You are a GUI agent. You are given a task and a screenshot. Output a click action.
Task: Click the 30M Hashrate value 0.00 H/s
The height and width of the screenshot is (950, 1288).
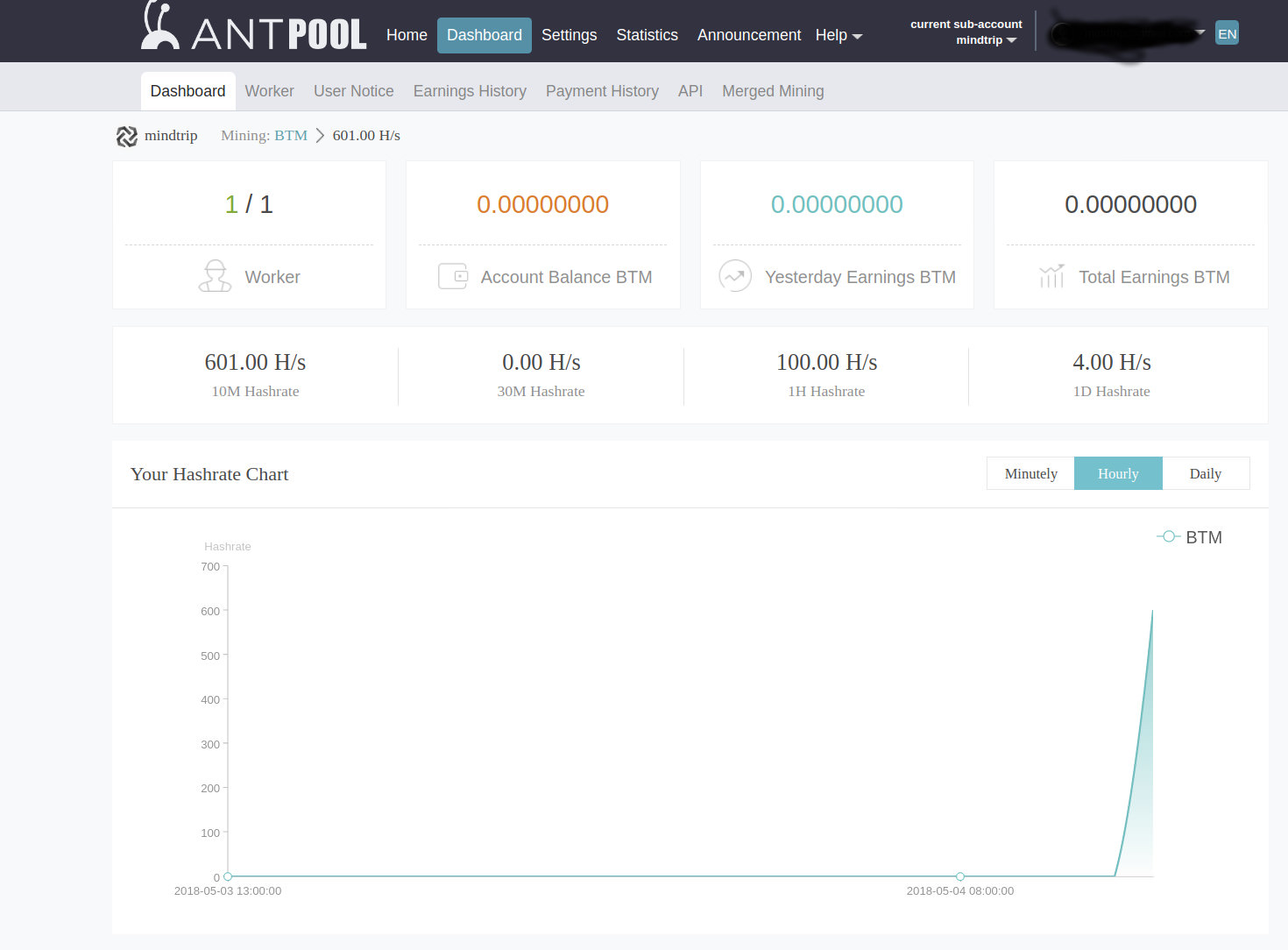[x=541, y=362]
